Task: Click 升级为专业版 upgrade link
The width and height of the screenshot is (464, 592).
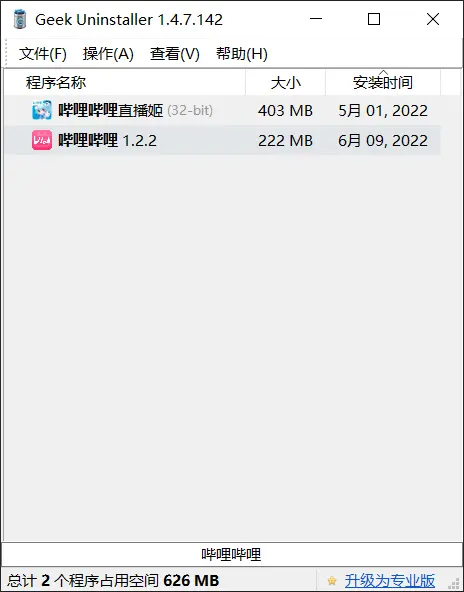Action: click(x=390, y=580)
